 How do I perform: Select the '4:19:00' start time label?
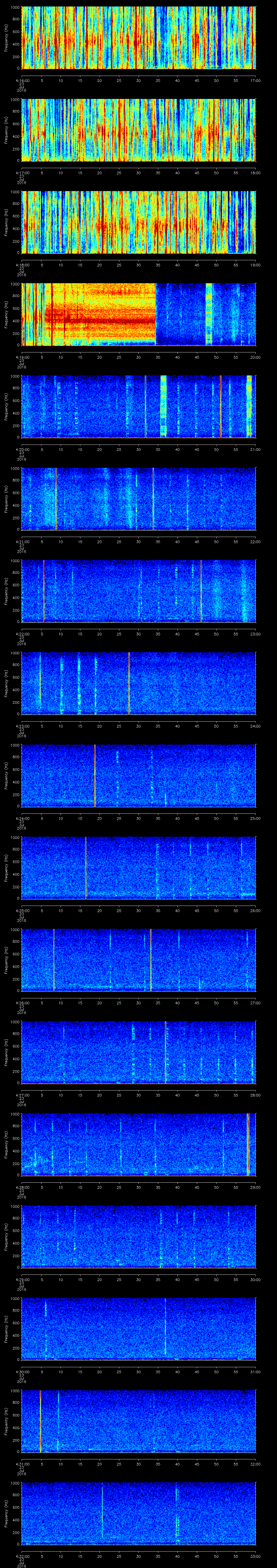point(22,357)
